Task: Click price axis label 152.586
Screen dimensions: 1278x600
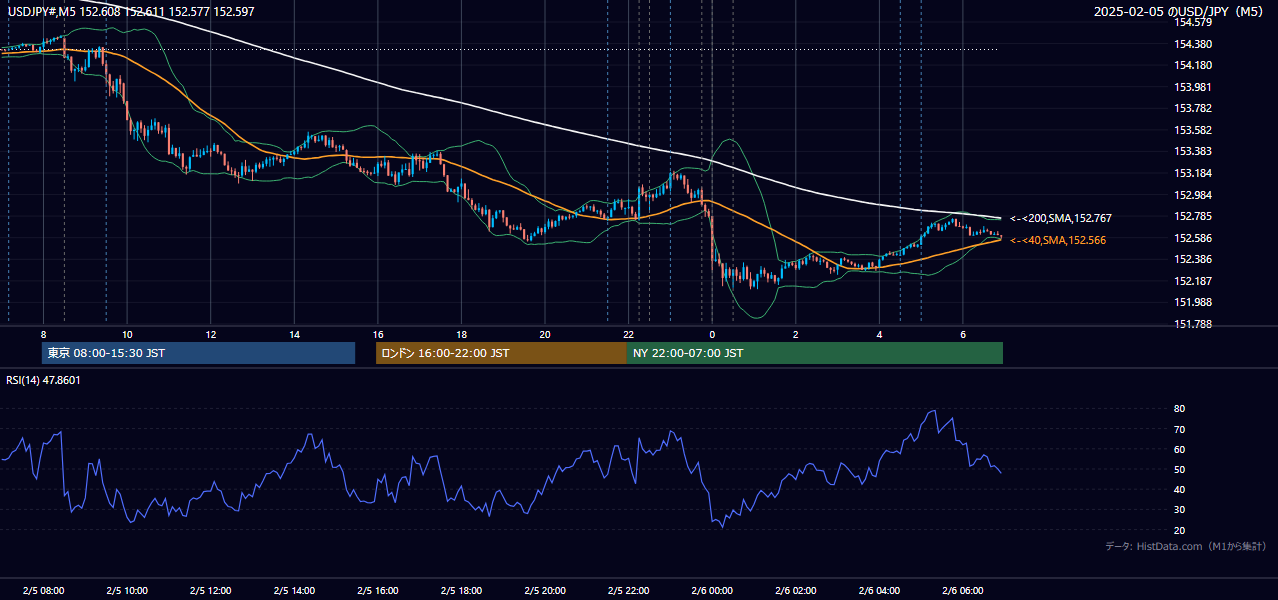Action: click(x=1193, y=238)
